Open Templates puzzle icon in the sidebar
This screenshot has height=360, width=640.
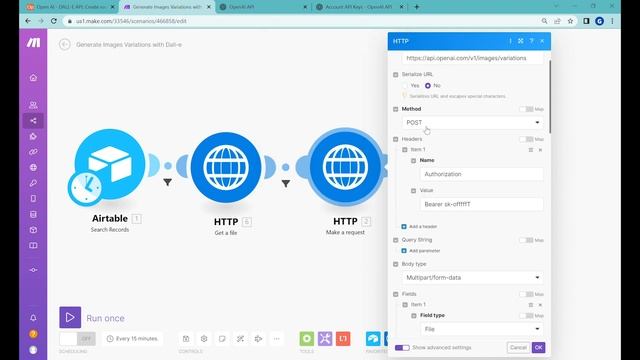(x=33, y=136)
